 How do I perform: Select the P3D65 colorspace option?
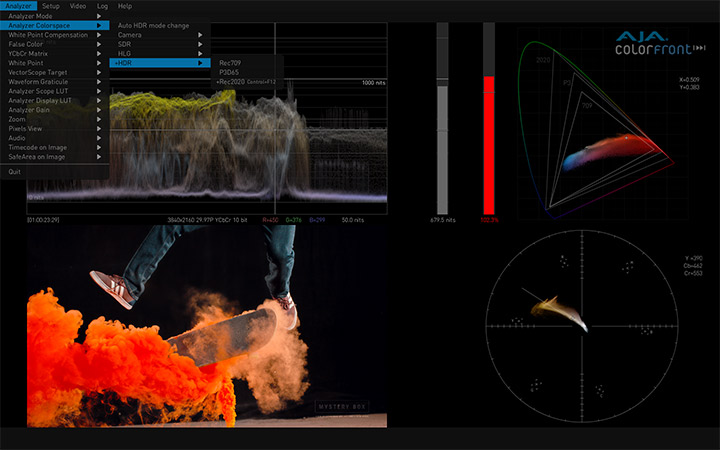click(229, 71)
